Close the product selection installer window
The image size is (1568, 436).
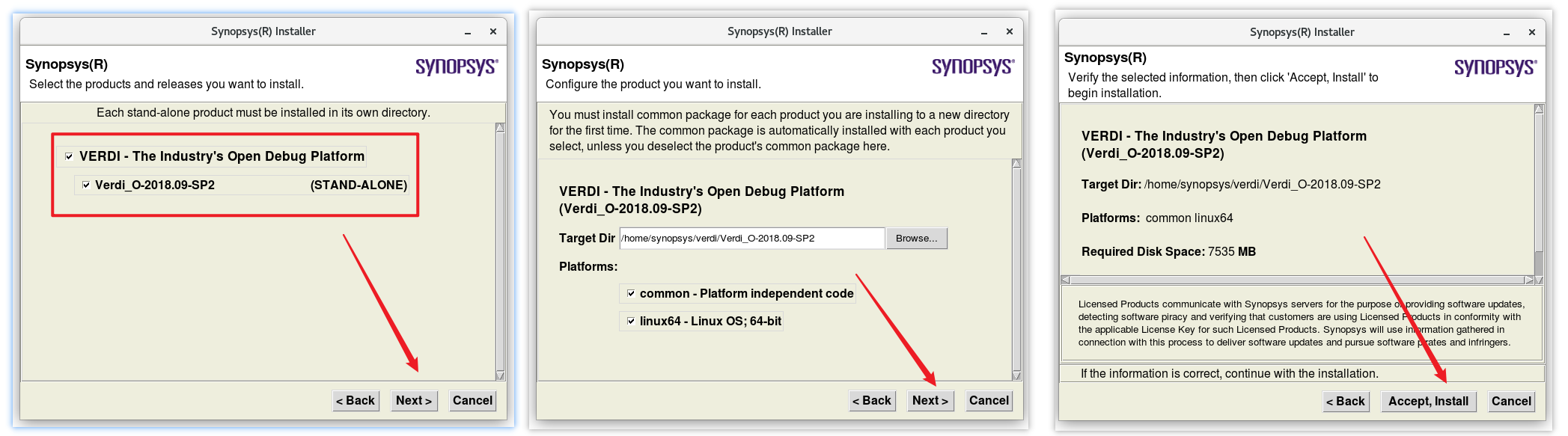[x=493, y=31]
